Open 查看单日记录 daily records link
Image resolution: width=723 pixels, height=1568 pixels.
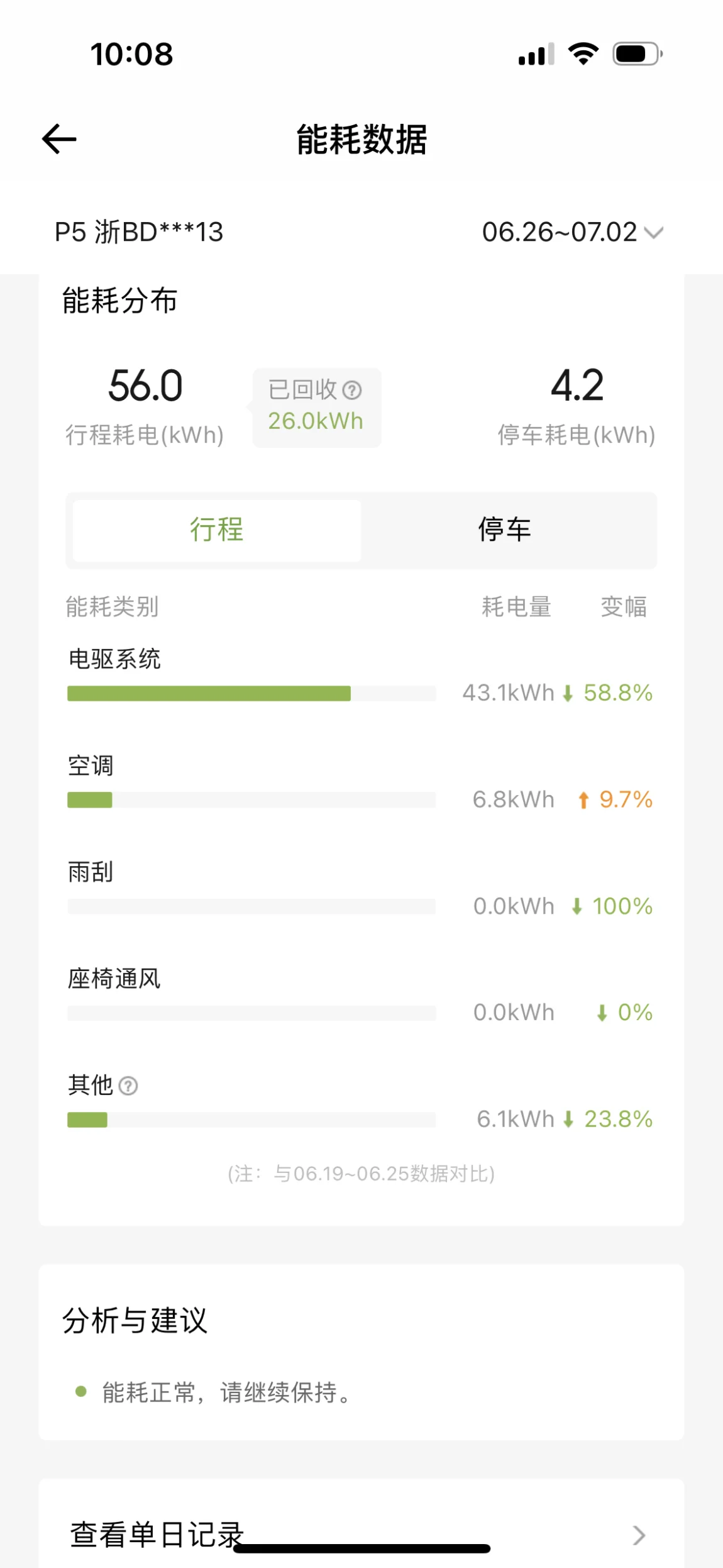coord(157,1535)
